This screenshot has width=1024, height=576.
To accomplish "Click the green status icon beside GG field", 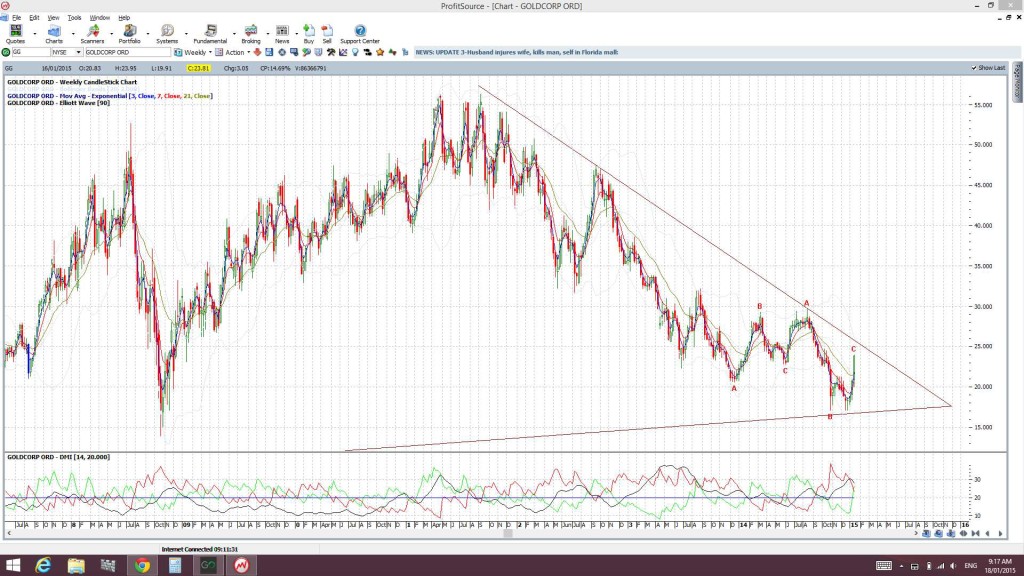I will (x=6, y=52).
